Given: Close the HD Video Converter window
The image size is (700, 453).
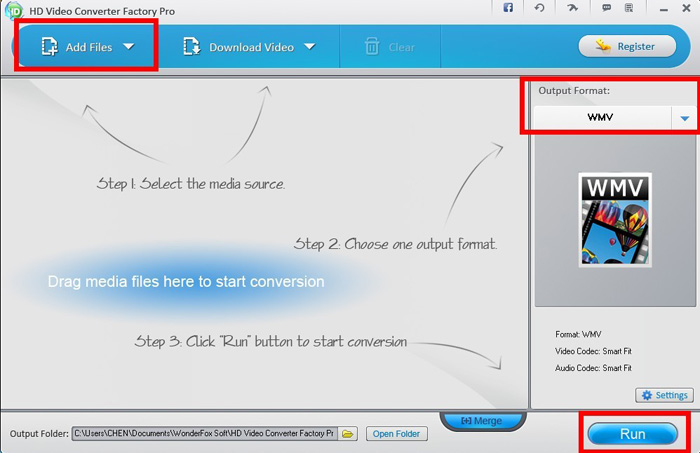Looking at the screenshot, I should point(687,8).
